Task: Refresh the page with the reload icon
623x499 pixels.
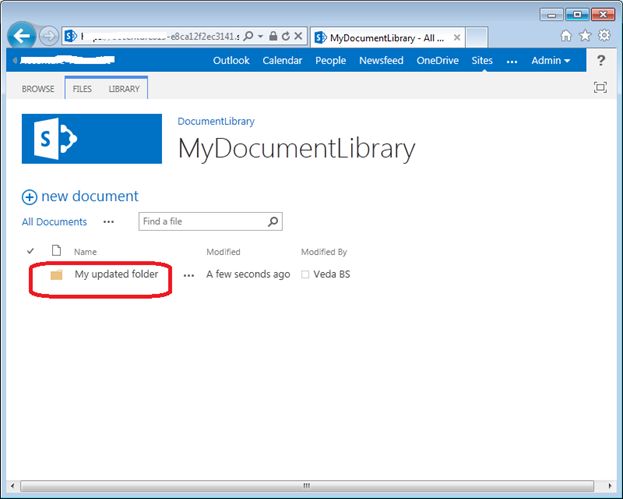Action: [x=285, y=37]
